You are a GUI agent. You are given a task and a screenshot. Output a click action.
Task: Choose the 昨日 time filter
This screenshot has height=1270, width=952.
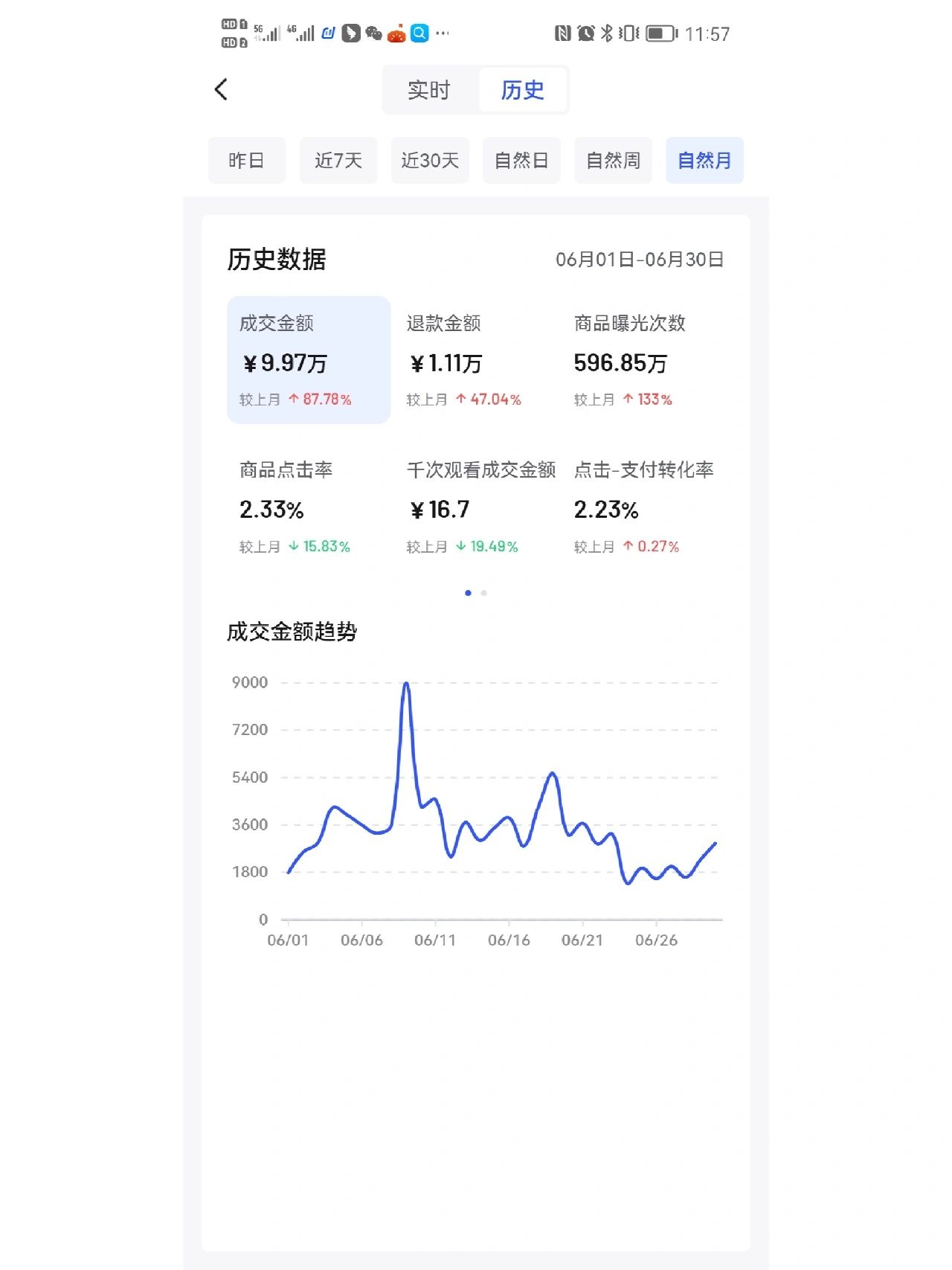pyautogui.click(x=246, y=160)
